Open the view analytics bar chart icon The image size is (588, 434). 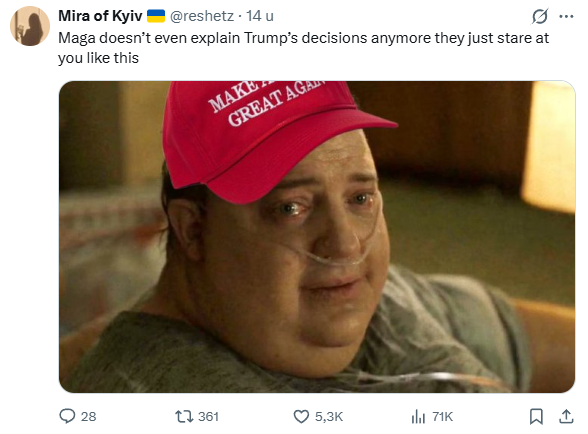tap(418, 416)
